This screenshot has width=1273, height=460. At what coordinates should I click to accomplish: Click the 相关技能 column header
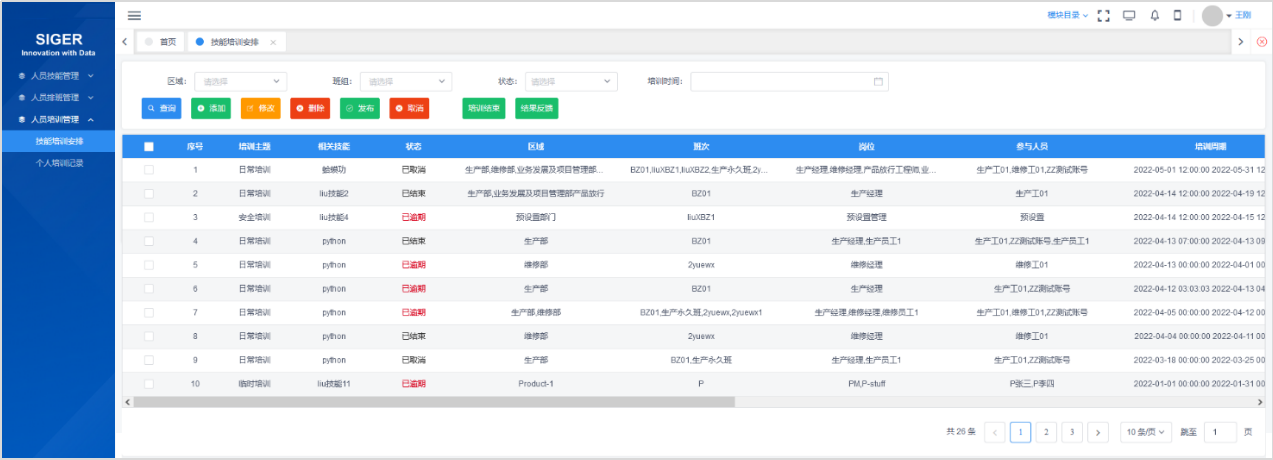click(x=333, y=146)
